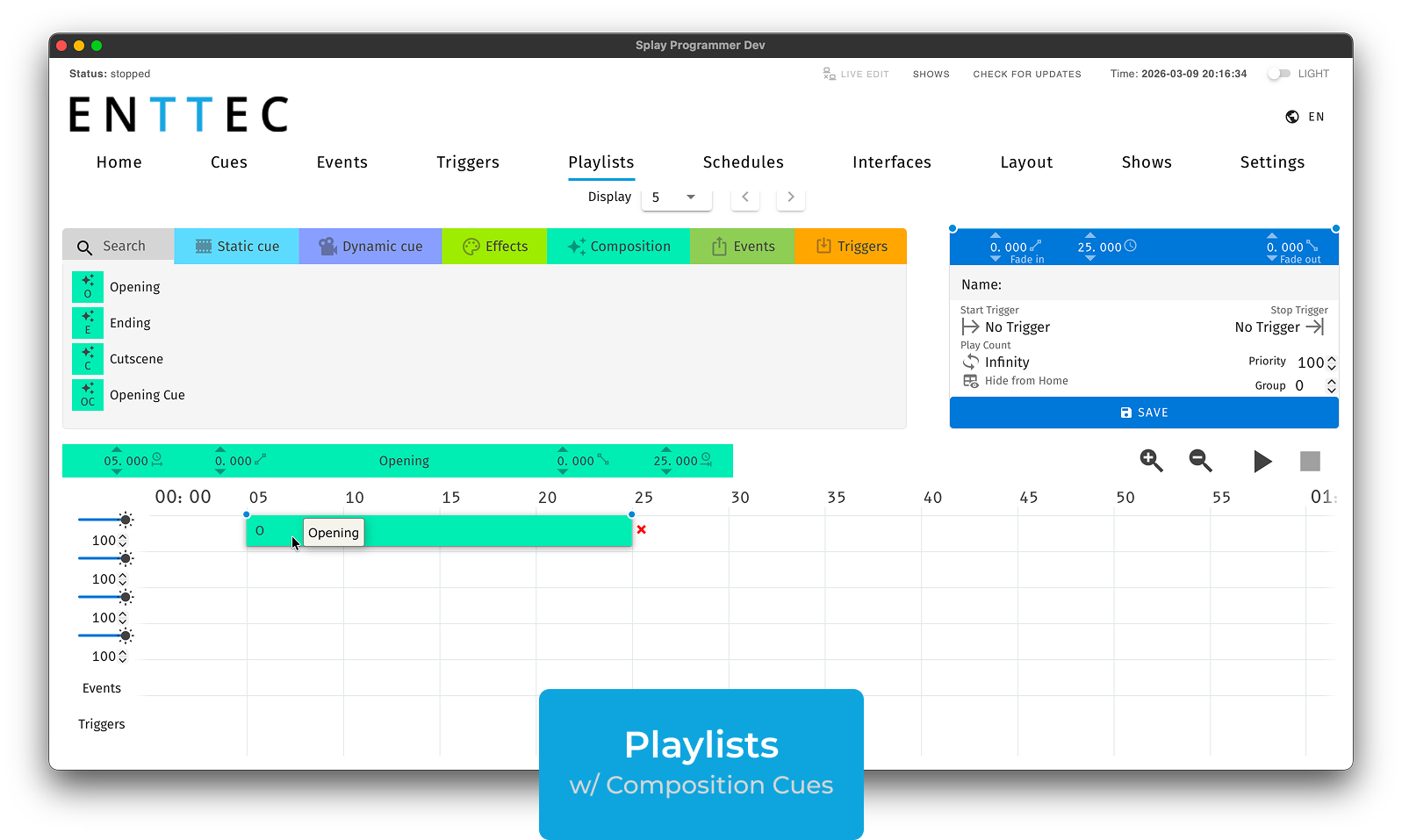Viewport: 1402px width, 840px height.
Task: Zoom out of the playlist timeline
Action: click(1200, 461)
